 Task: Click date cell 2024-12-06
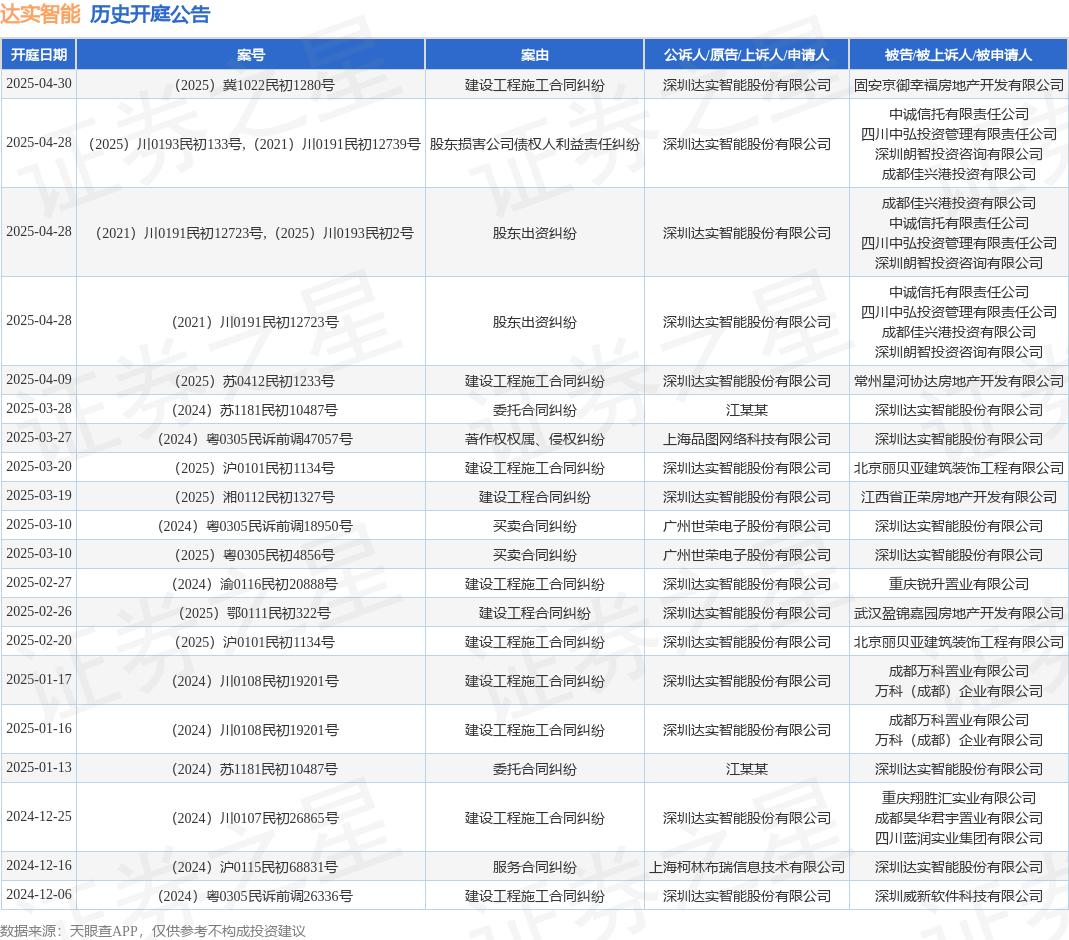coord(39,894)
